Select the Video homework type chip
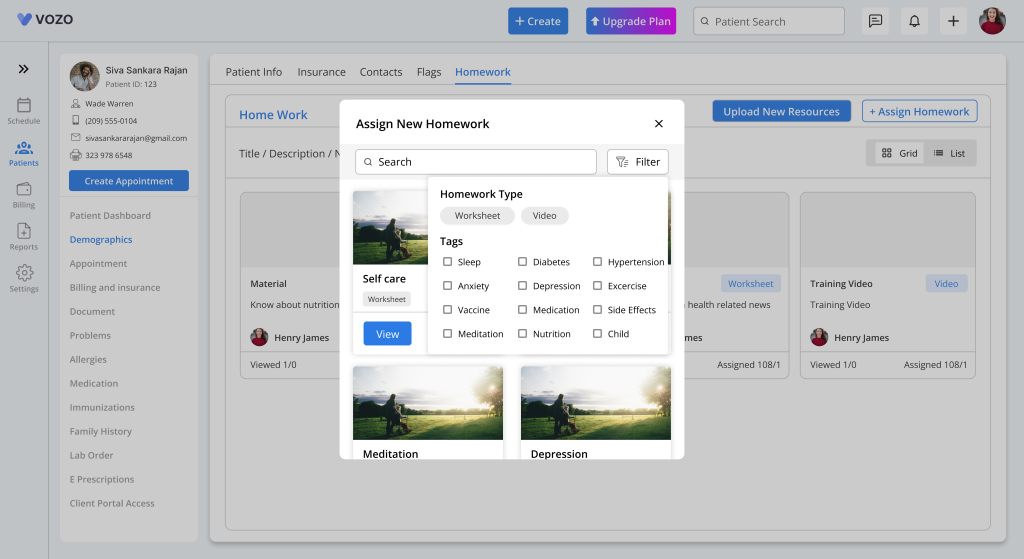This screenshot has width=1024, height=559. pyautogui.click(x=545, y=216)
